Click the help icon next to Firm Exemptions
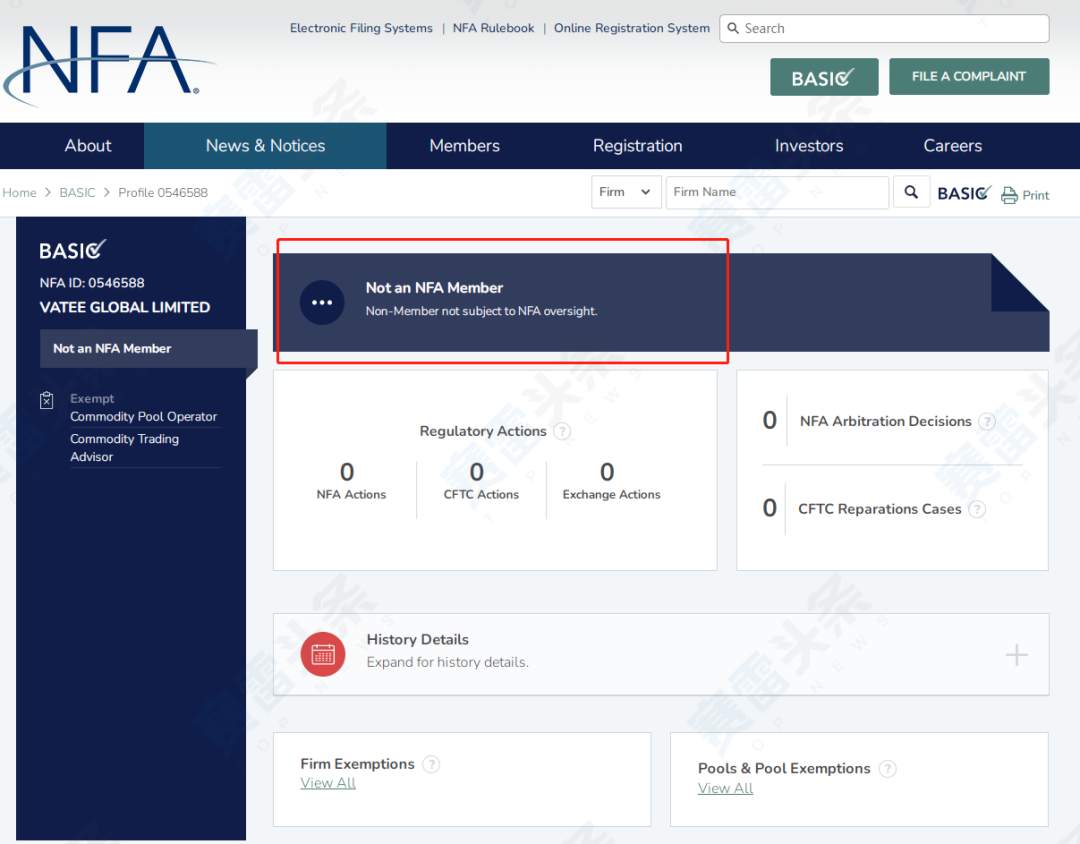1080x844 pixels. click(430, 764)
